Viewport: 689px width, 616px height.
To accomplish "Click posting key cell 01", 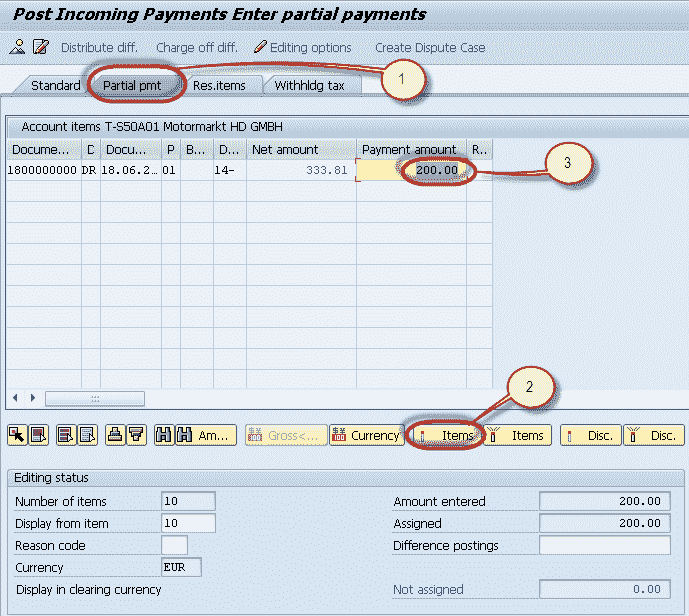I will (170, 170).
